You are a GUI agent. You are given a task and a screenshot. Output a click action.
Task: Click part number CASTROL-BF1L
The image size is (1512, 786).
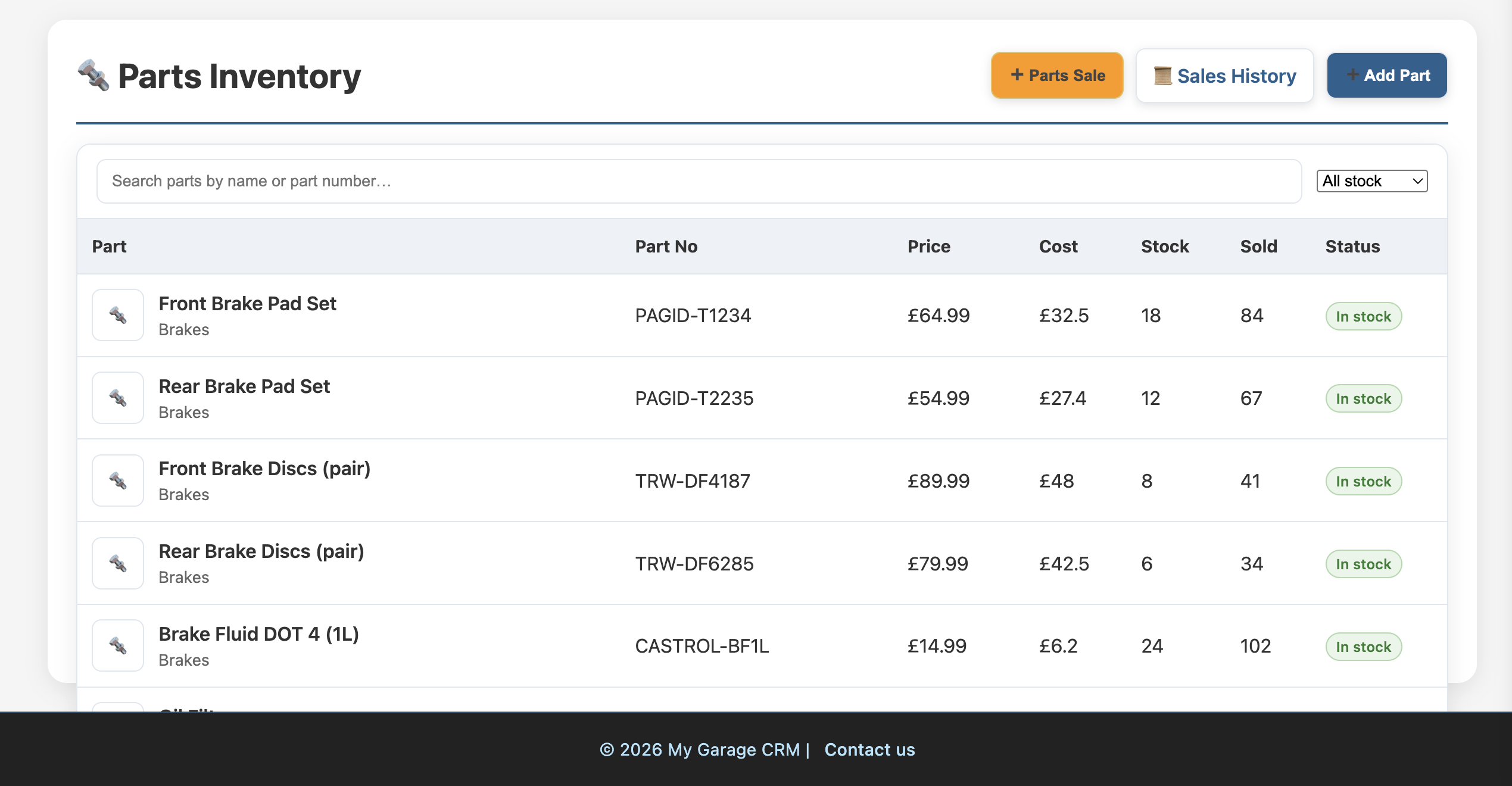[x=702, y=646]
